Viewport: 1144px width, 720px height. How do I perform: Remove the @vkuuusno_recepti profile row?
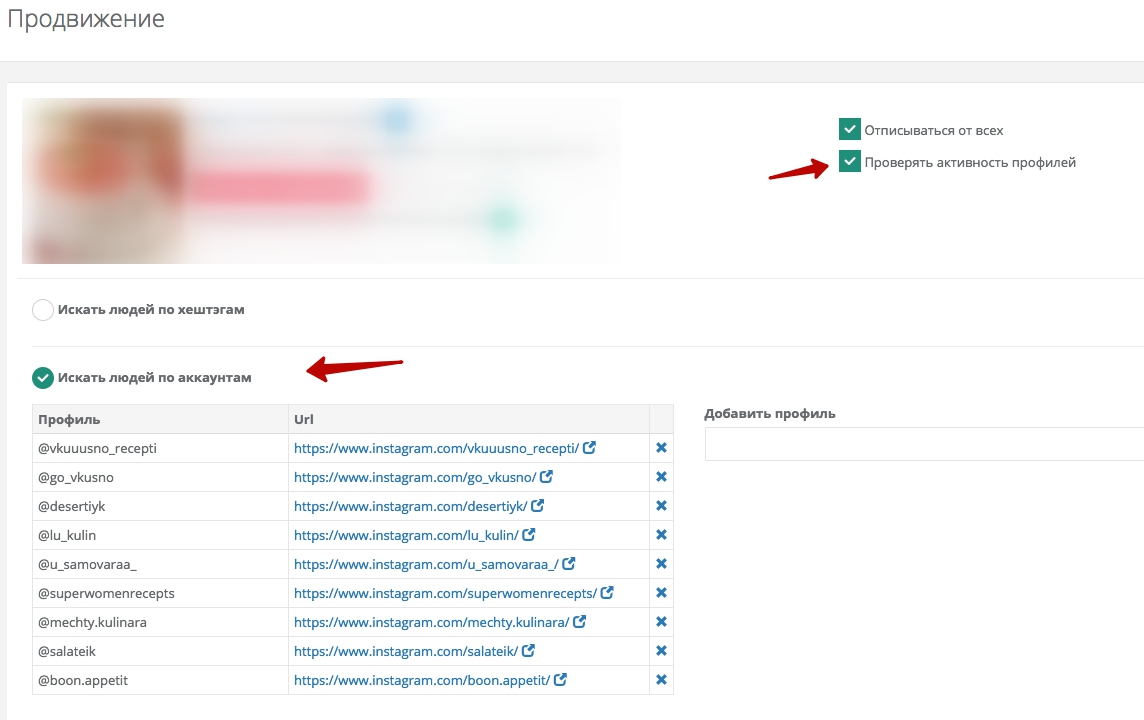pyautogui.click(x=661, y=448)
